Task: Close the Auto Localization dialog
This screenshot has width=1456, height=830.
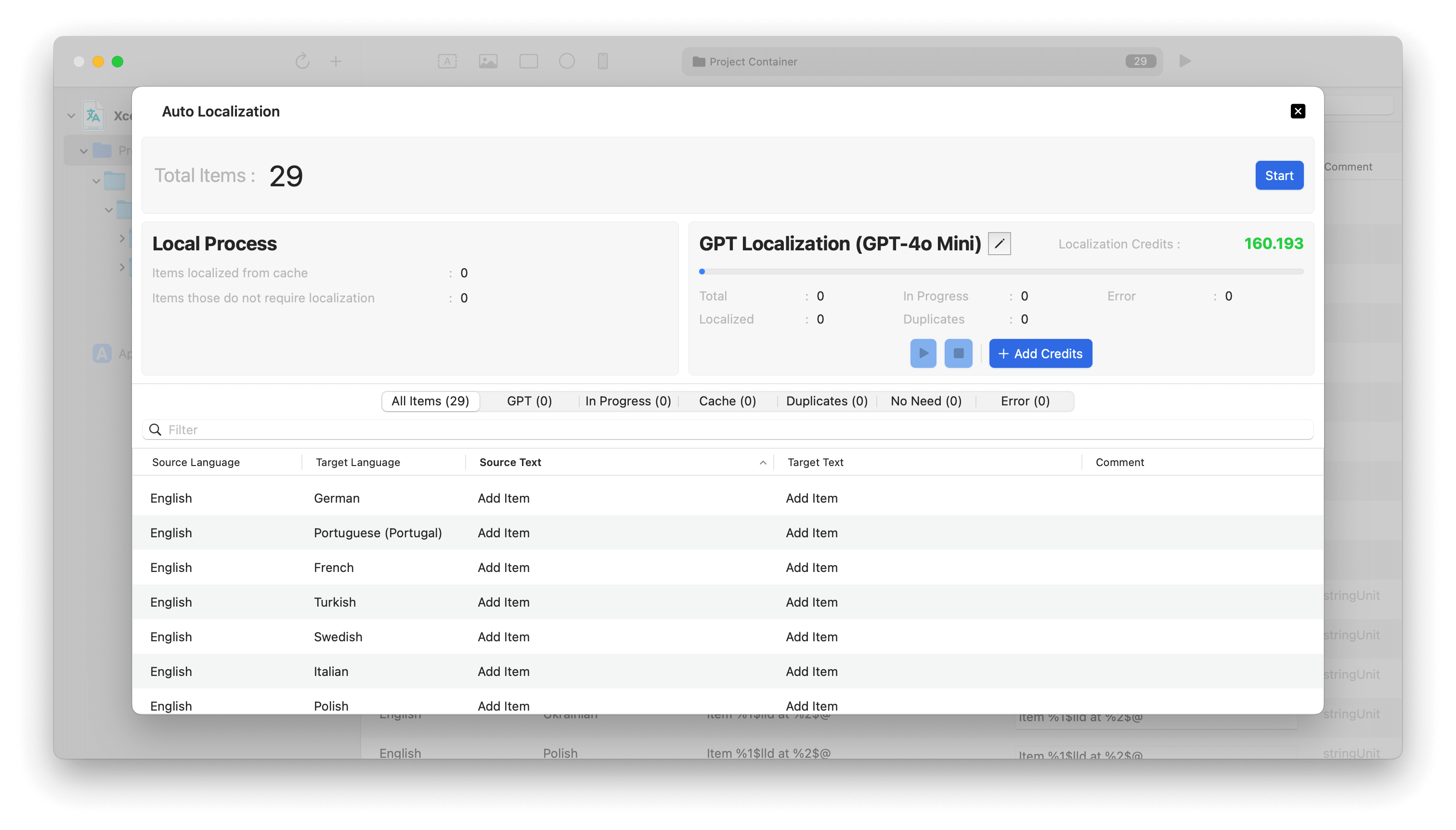Action: (1298, 111)
